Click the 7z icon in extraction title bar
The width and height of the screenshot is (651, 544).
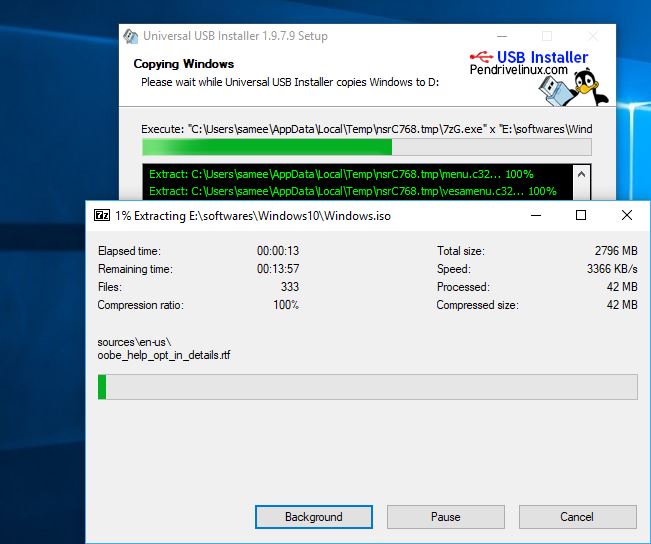(x=102, y=215)
